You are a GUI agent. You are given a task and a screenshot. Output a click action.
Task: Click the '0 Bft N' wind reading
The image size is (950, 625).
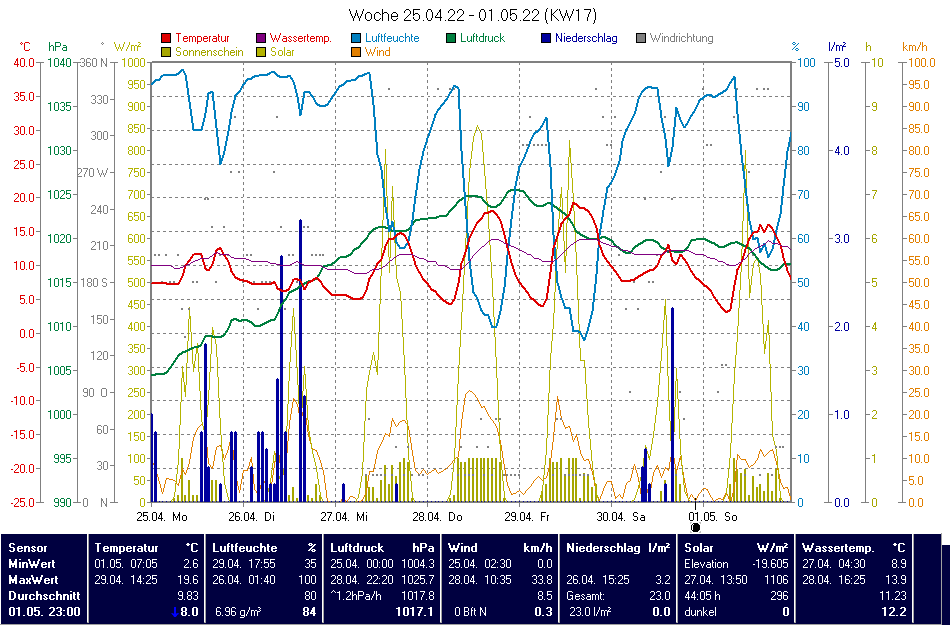tap(471, 612)
